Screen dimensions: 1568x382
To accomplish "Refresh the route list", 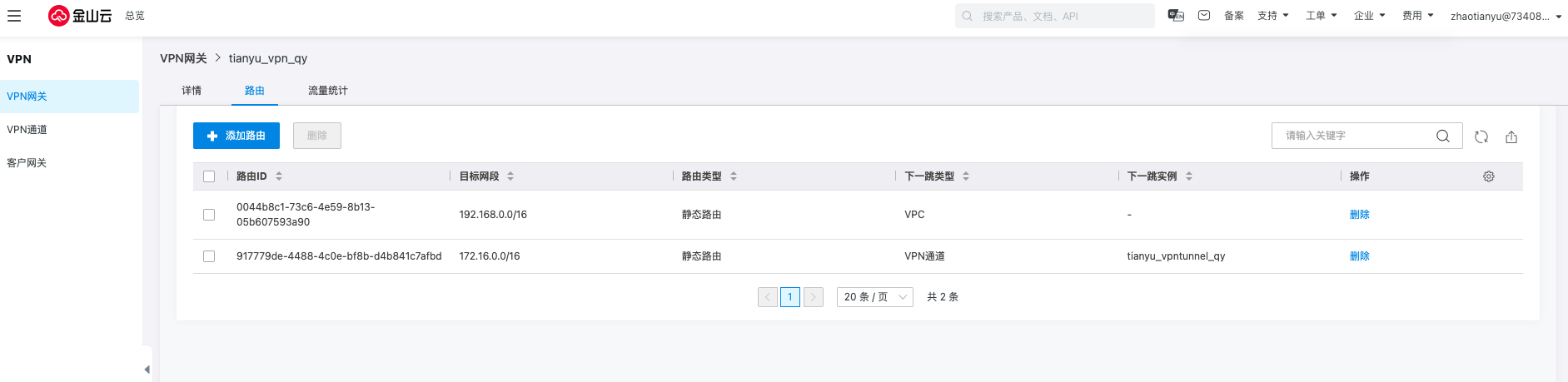I will [x=1481, y=136].
